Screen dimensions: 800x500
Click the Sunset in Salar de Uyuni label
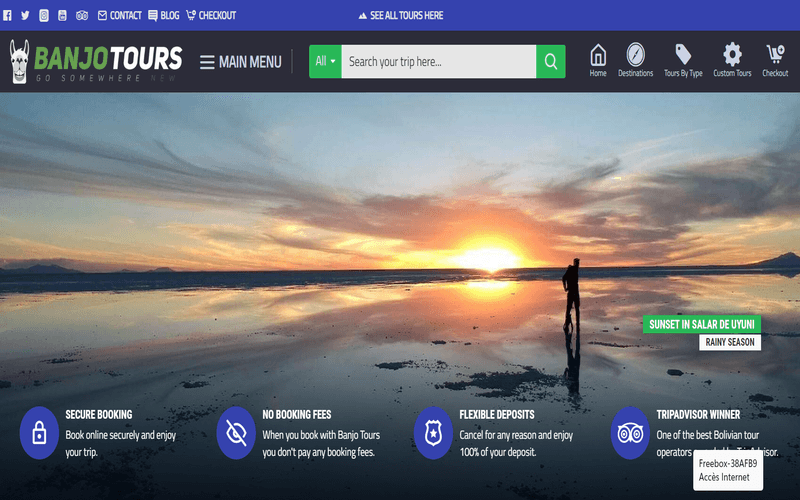point(702,324)
